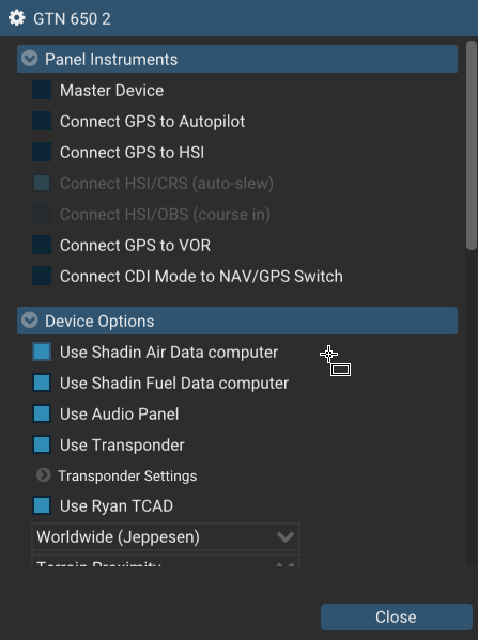Turn off Use Transponder checkbox
478x640 pixels.
click(42, 445)
